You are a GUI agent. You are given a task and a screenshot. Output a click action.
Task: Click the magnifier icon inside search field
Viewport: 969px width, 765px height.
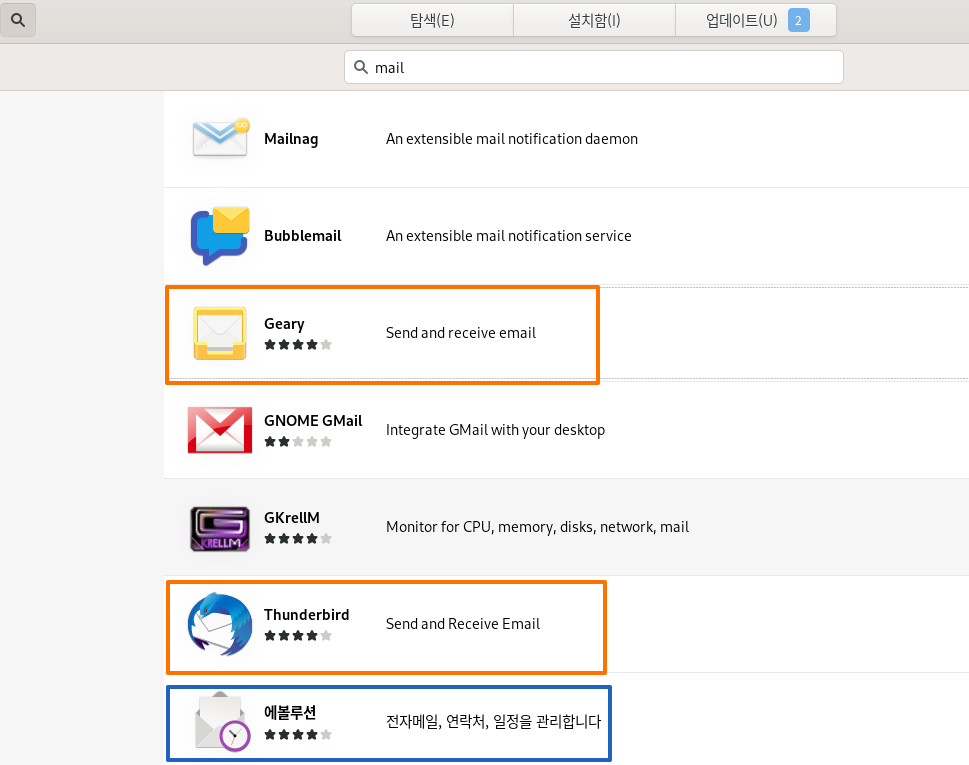point(361,67)
